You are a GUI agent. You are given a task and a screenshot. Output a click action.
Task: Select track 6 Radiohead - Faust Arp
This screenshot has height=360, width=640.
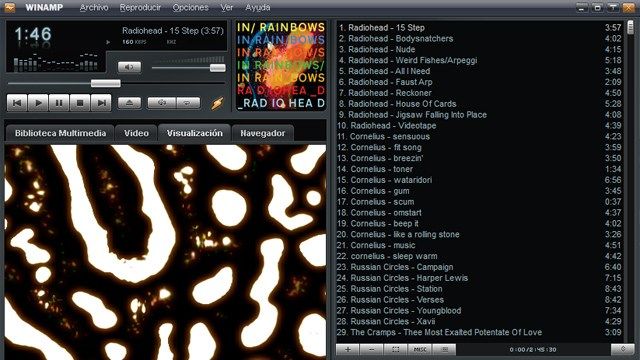pos(480,82)
